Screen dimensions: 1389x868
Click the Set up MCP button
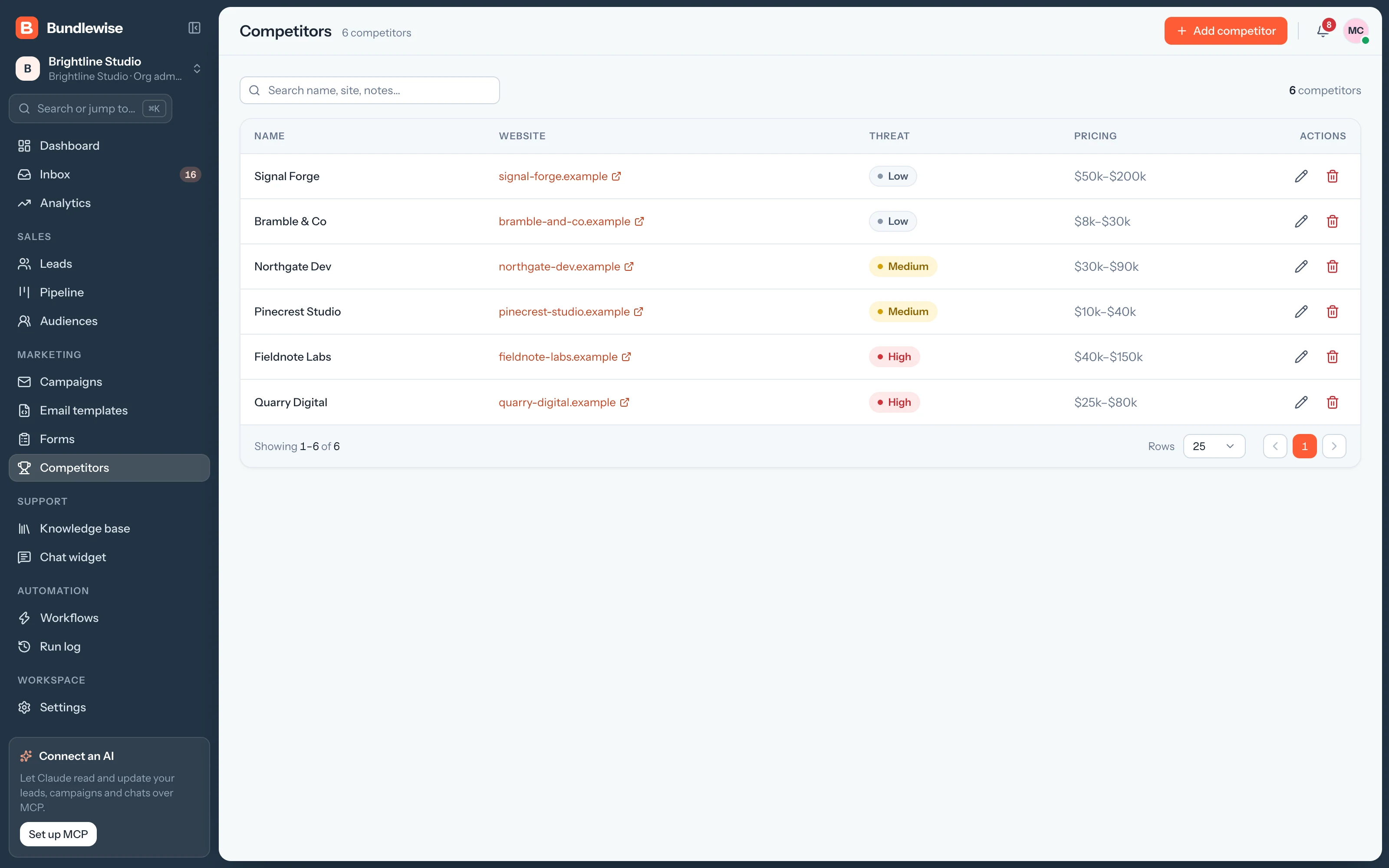58,834
